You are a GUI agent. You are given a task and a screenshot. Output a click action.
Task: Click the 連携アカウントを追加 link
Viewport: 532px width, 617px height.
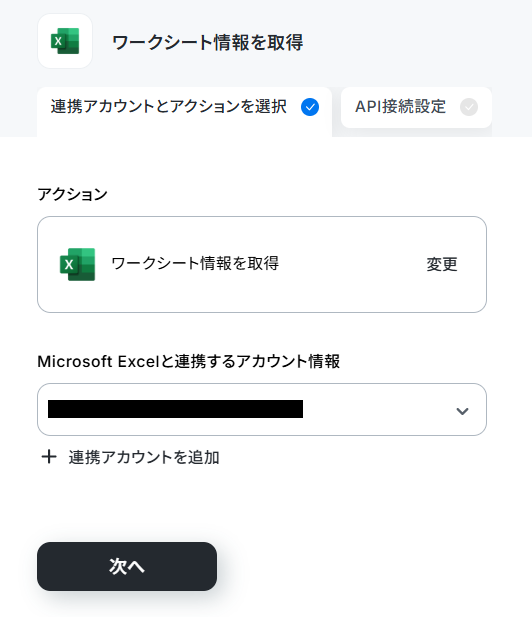click(x=144, y=457)
